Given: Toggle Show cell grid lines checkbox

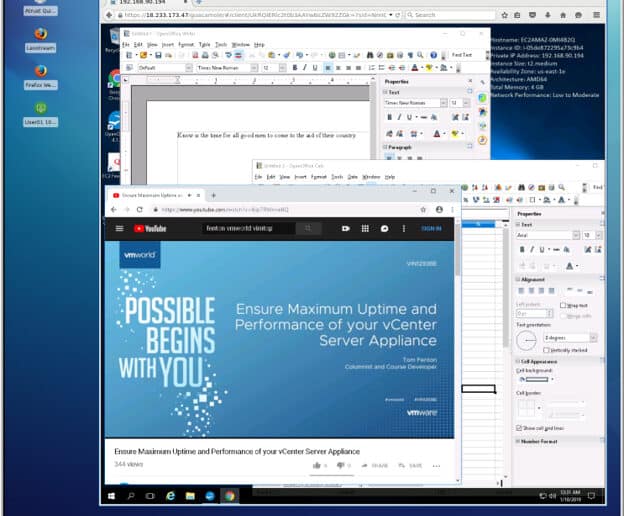Looking at the screenshot, I should (x=519, y=428).
